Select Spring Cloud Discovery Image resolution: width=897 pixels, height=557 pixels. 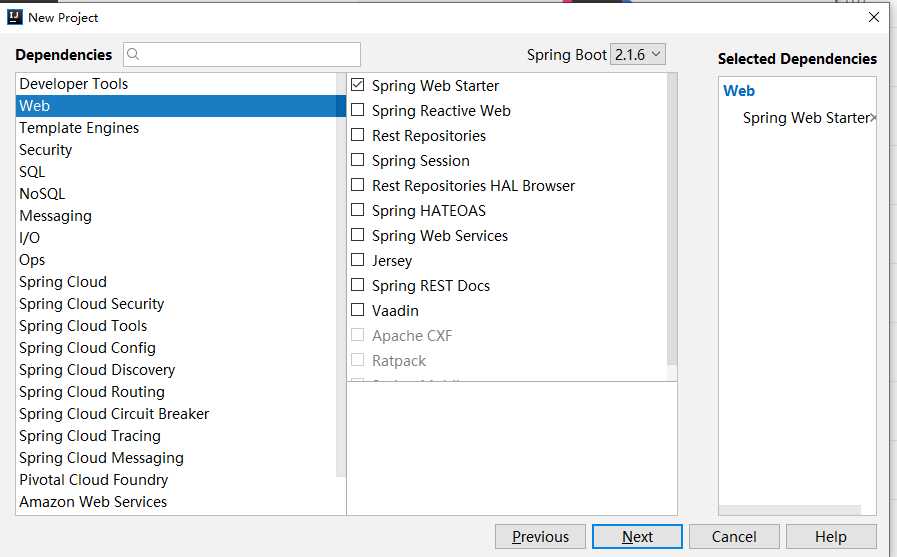pyautogui.click(x=181, y=370)
